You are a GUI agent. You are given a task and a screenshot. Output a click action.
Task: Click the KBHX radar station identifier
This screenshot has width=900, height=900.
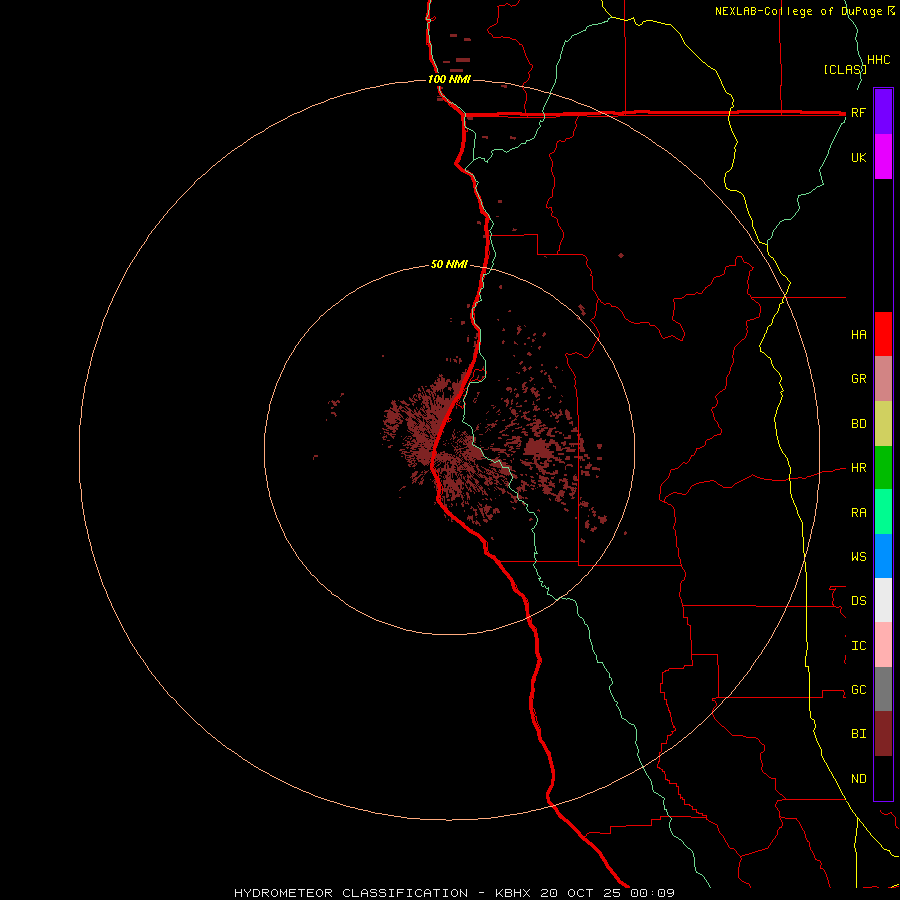513,893
